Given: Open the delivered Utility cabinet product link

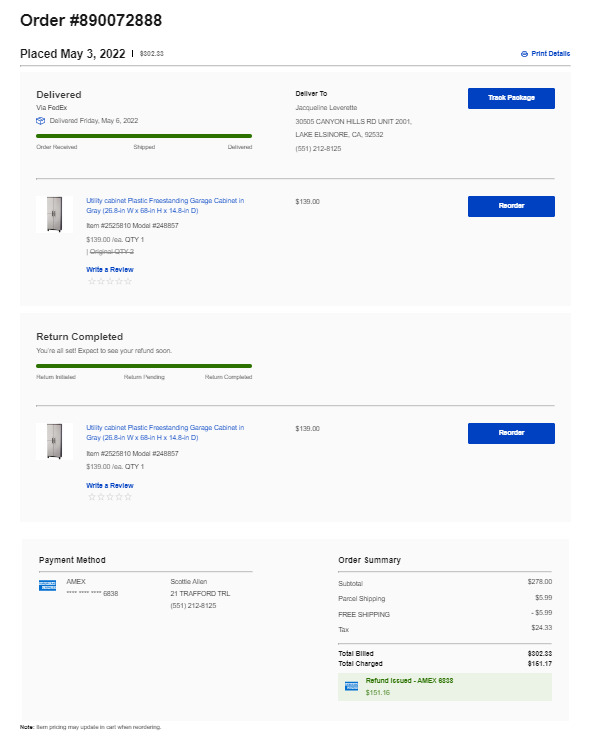Looking at the screenshot, I should (165, 205).
